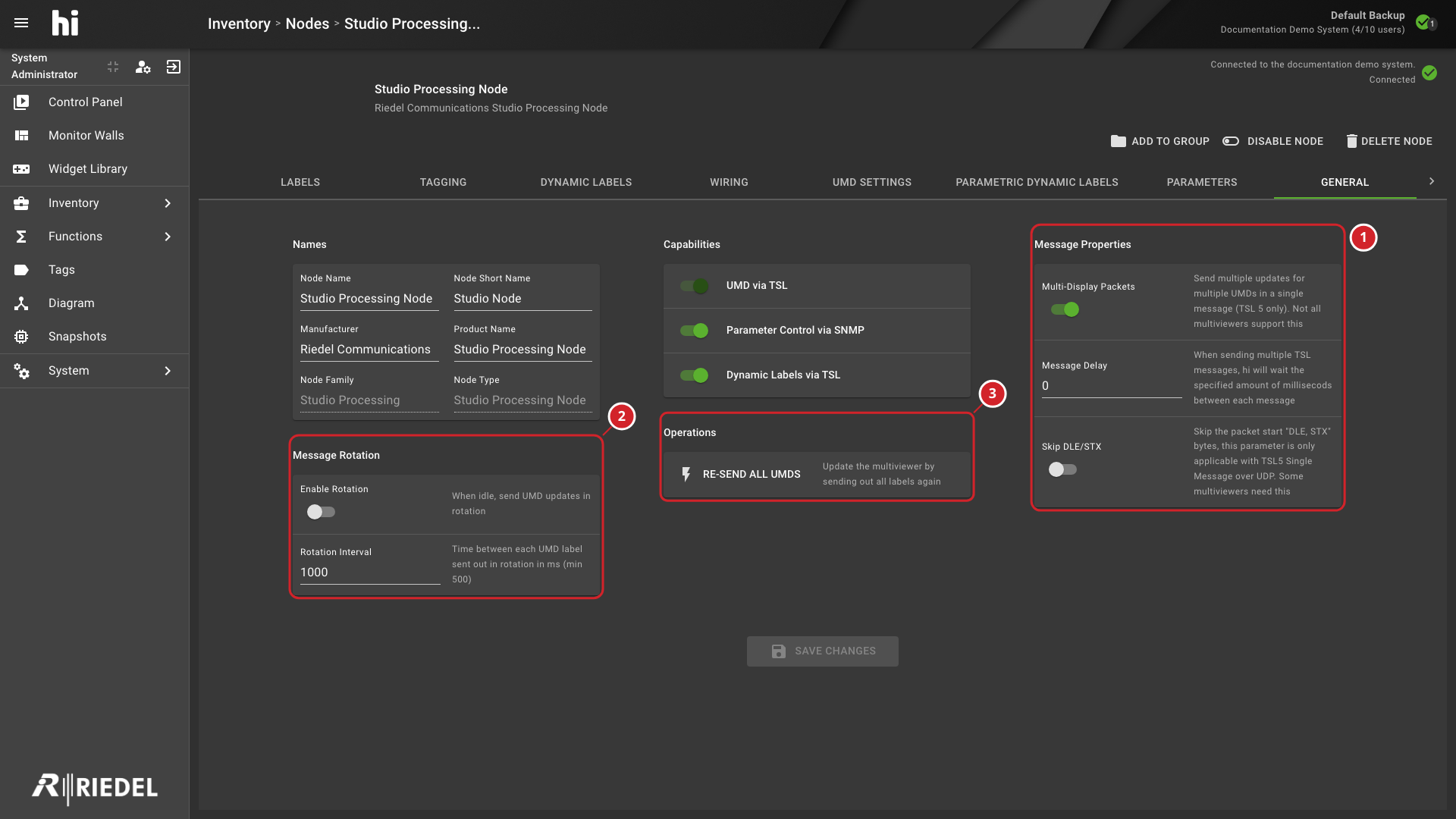Click the Inventory briefcase icon

pyautogui.click(x=21, y=202)
